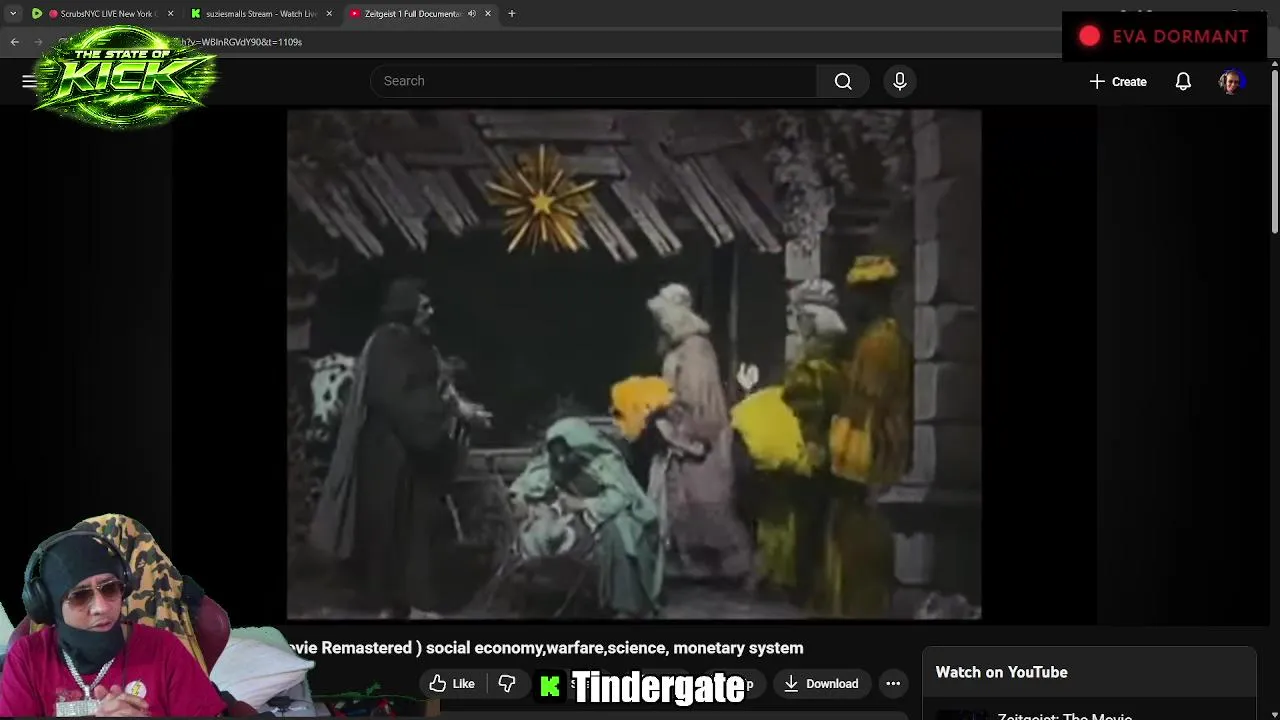Image resolution: width=1280 pixels, height=720 pixels.
Task: Open the account avatar menu
Action: pyautogui.click(x=1230, y=82)
